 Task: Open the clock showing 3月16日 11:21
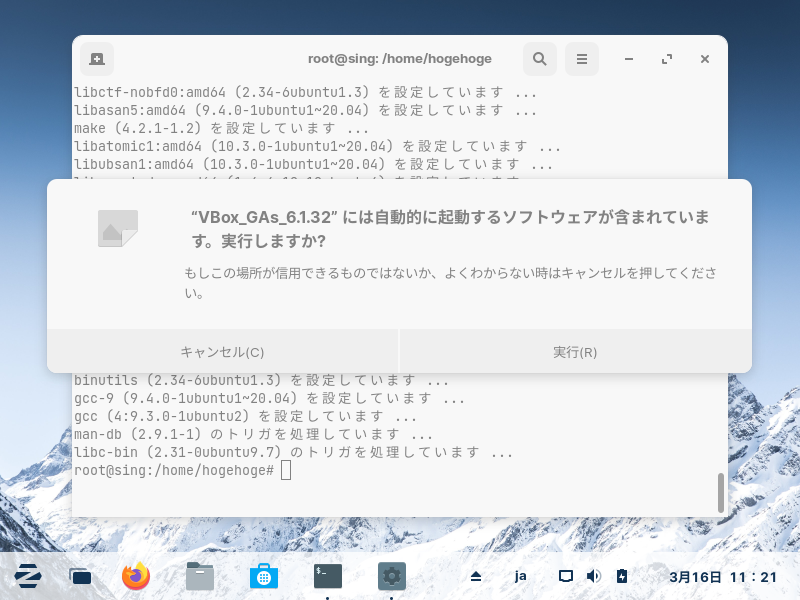point(723,577)
